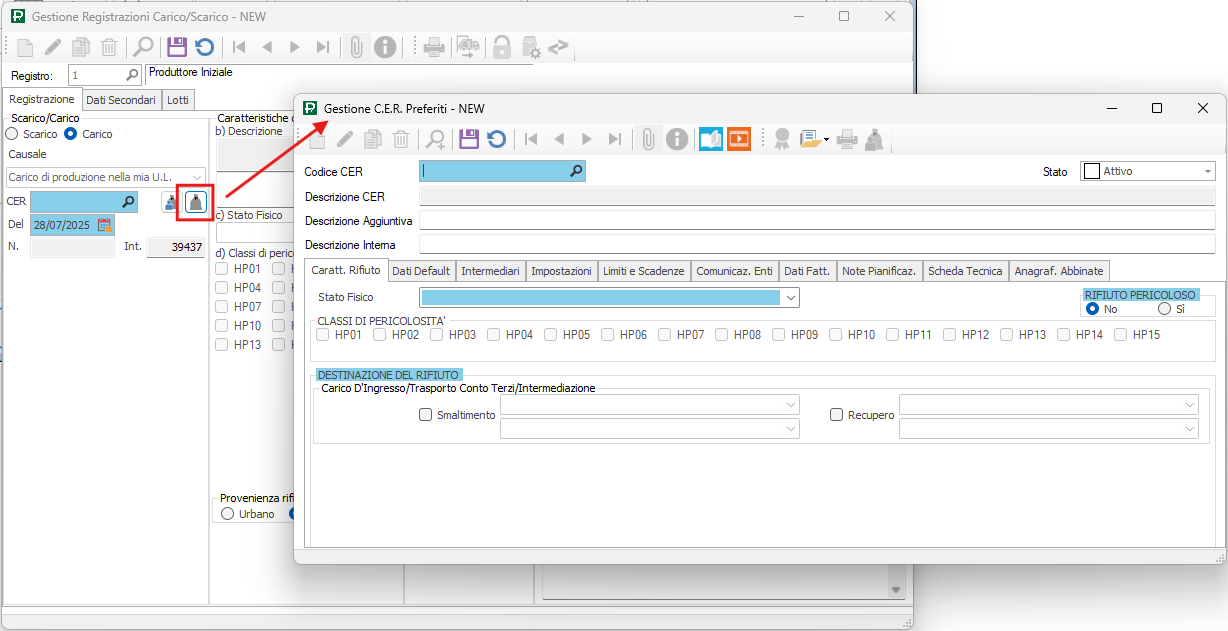Open the Stato dropdown showing Attivo
The image size is (1228, 631).
(x=1207, y=172)
